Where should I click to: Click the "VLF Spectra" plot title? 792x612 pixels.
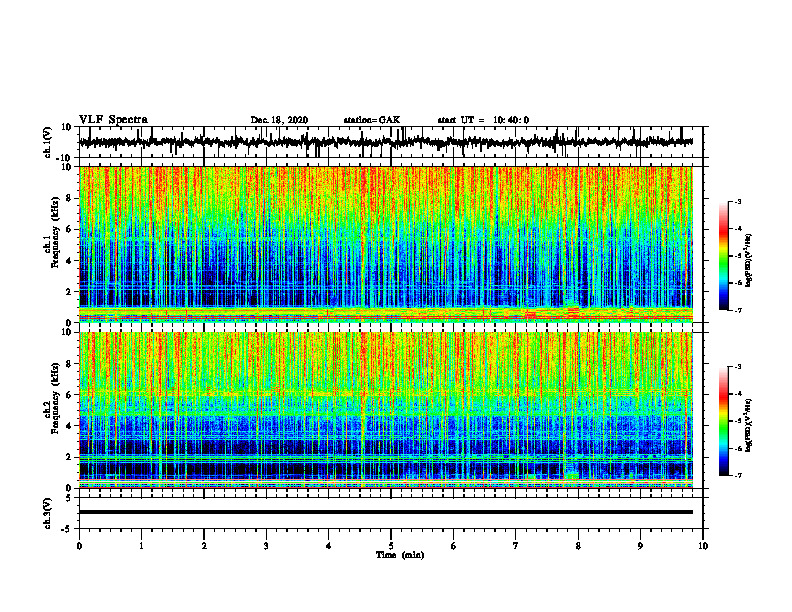click(x=113, y=119)
